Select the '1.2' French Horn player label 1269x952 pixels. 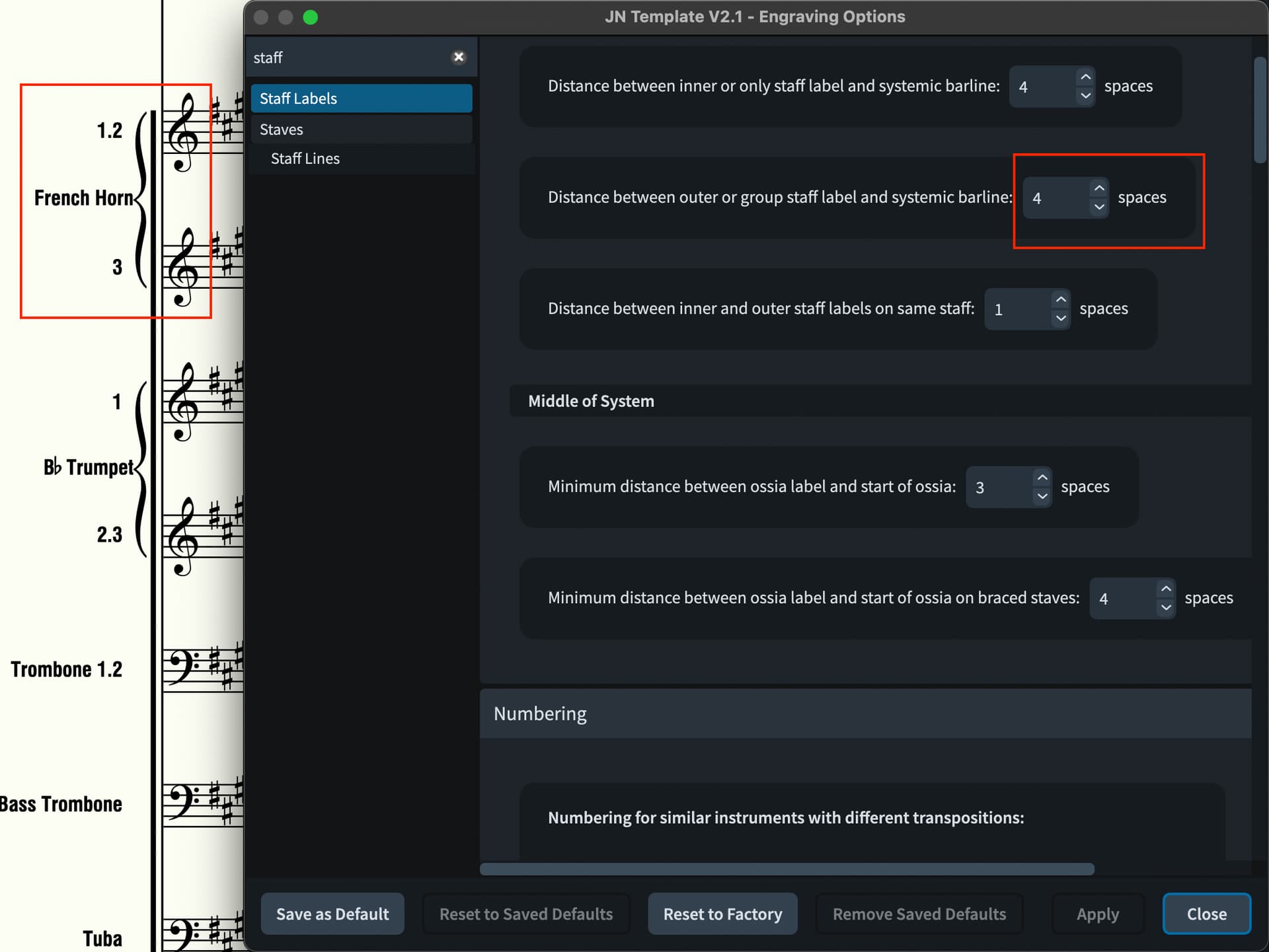[110, 130]
